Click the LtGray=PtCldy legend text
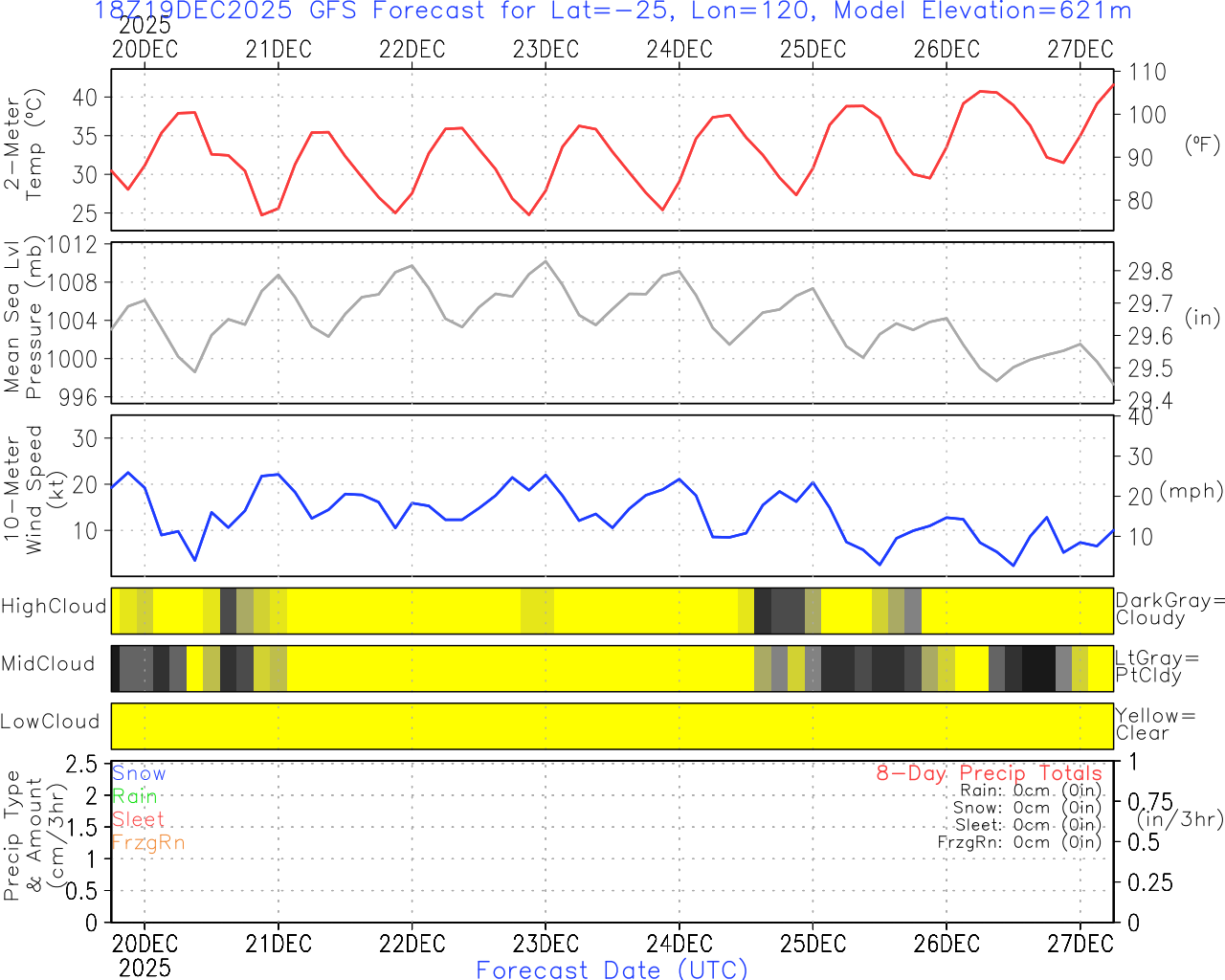Screen dimensions: 1225x980 1156,666
